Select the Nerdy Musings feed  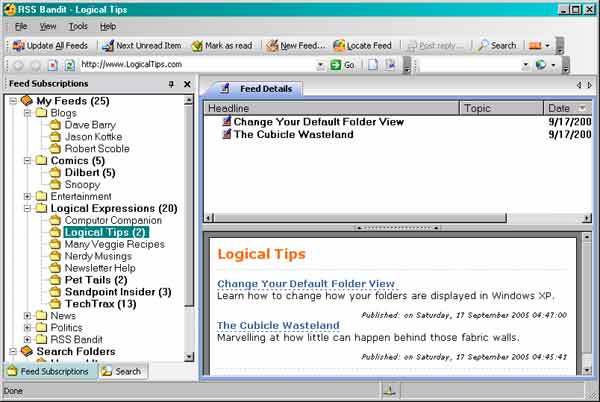(x=98, y=256)
